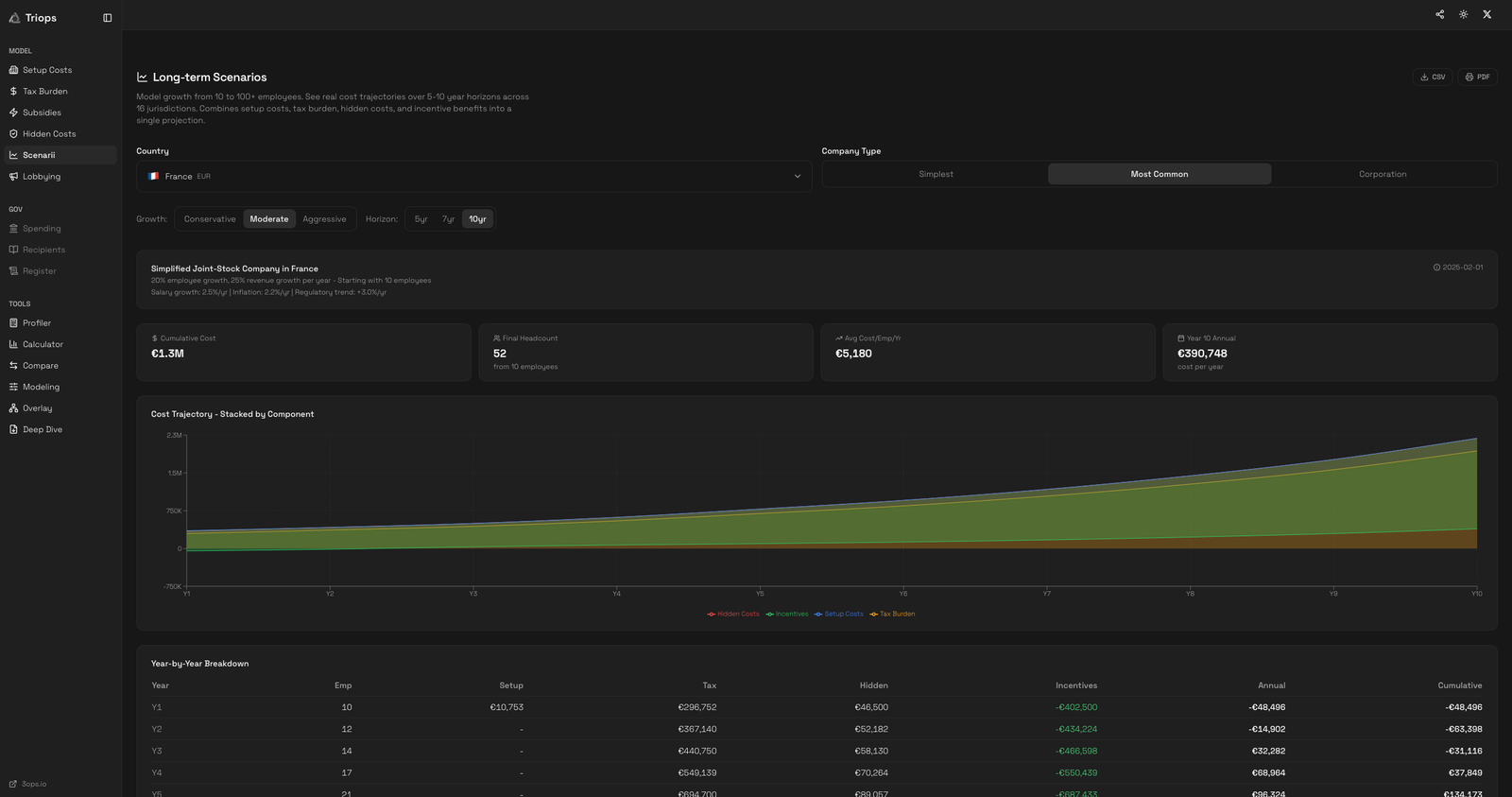Open the Calculator tool
Image resolution: width=1512 pixels, height=797 pixels.
tap(43, 344)
